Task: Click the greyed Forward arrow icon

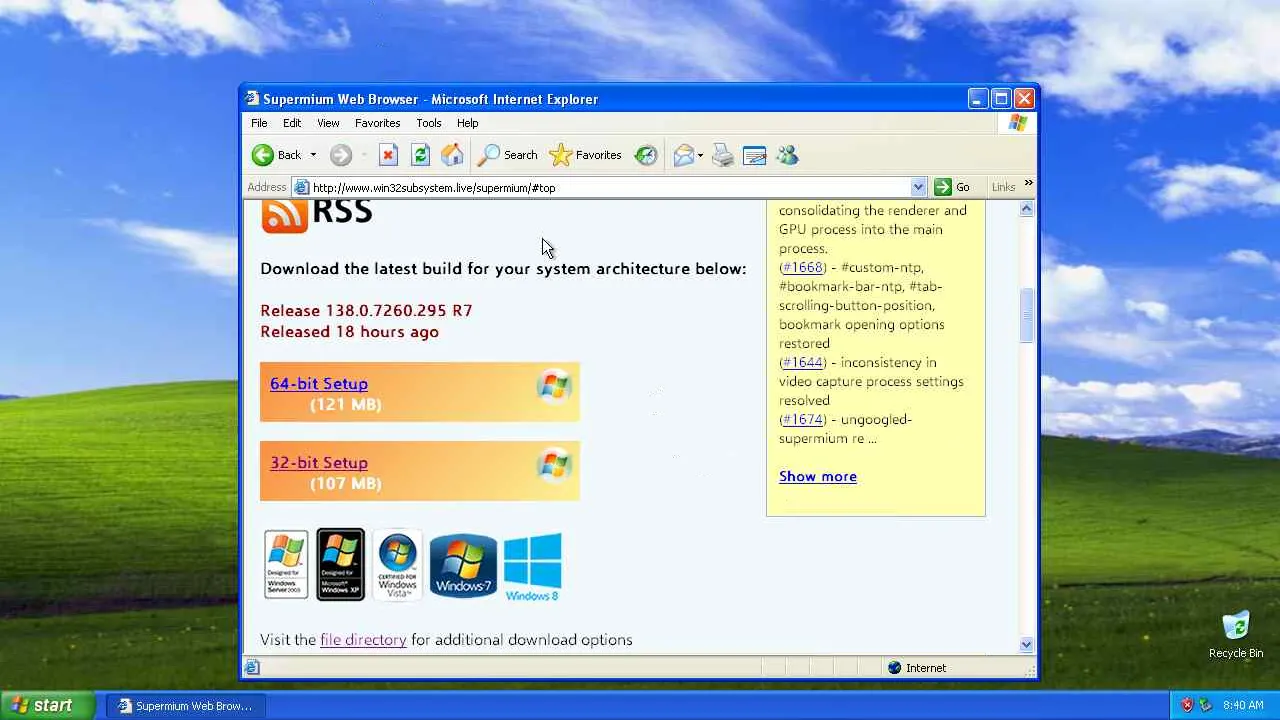Action: (341, 155)
